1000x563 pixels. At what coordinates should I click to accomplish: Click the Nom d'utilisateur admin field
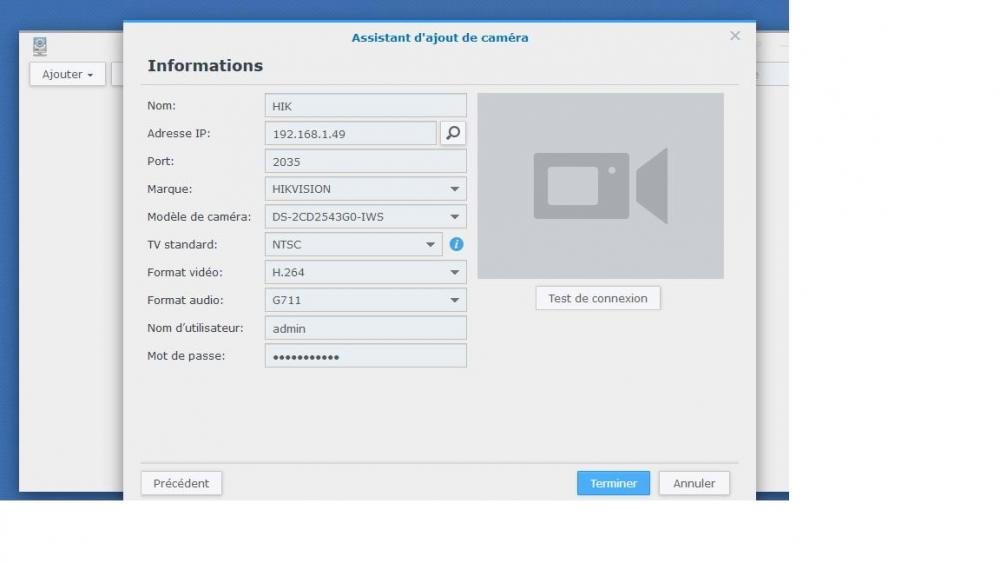click(x=365, y=328)
